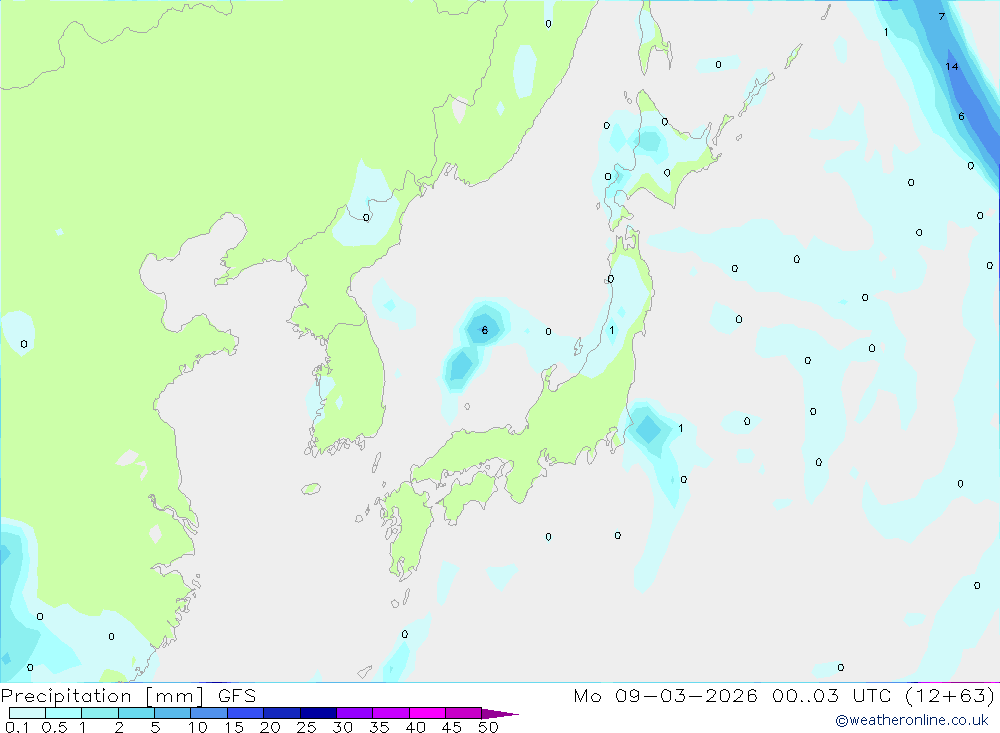Click the '7' precipitation value on map
Image resolution: width=1000 pixels, height=733 pixels.
pyautogui.click(x=941, y=17)
